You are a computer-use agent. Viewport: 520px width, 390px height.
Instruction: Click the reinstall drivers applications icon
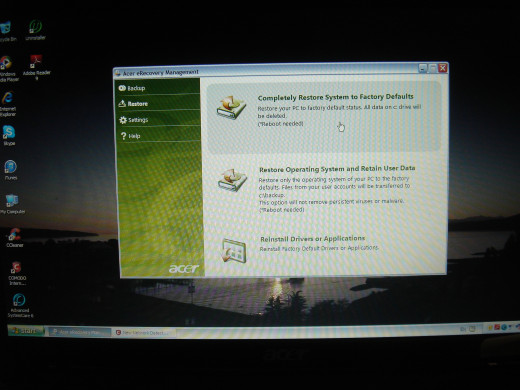[234, 251]
